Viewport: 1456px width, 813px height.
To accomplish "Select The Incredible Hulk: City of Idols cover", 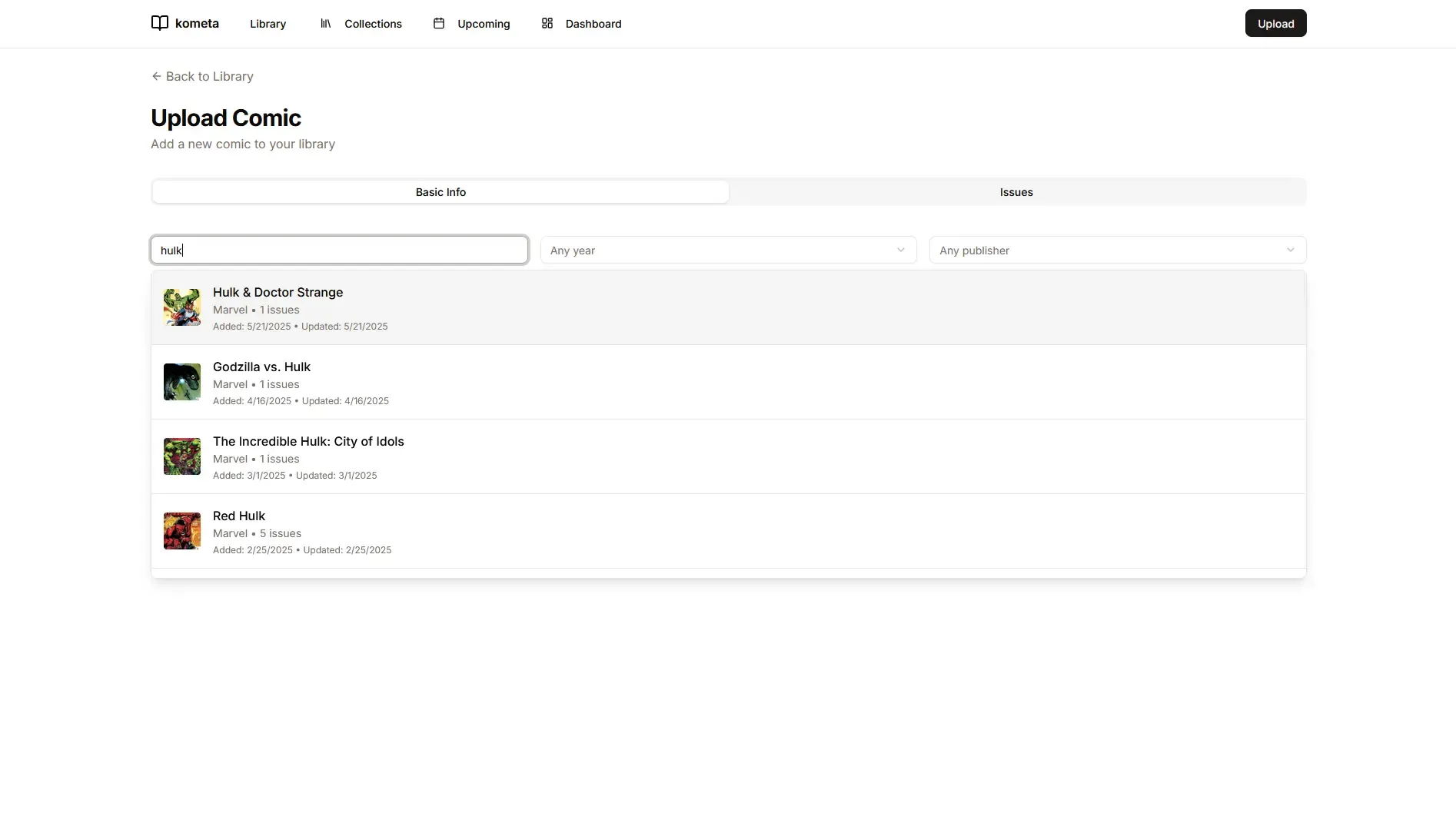I will click(182, 456).
